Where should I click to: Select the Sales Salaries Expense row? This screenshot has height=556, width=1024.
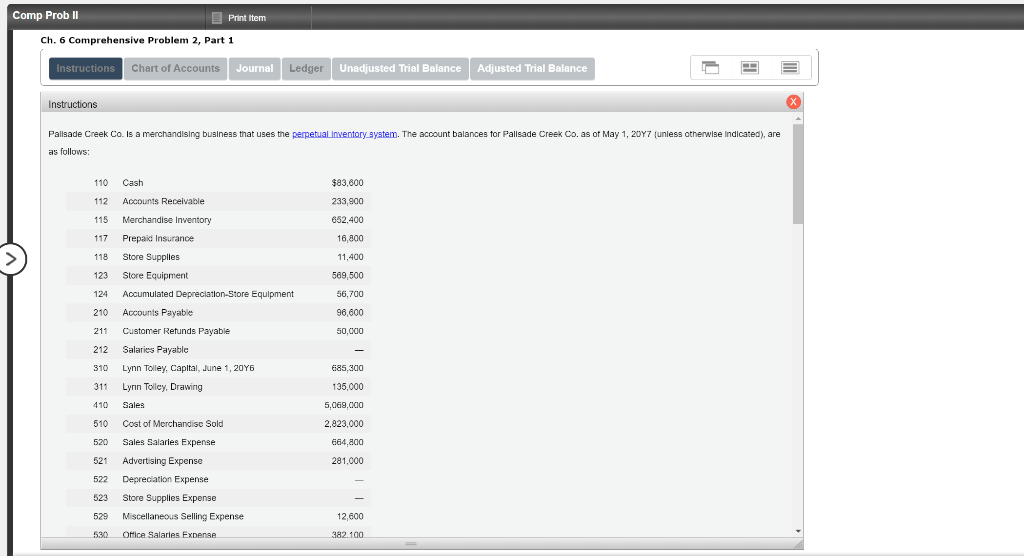pos(218,442)
